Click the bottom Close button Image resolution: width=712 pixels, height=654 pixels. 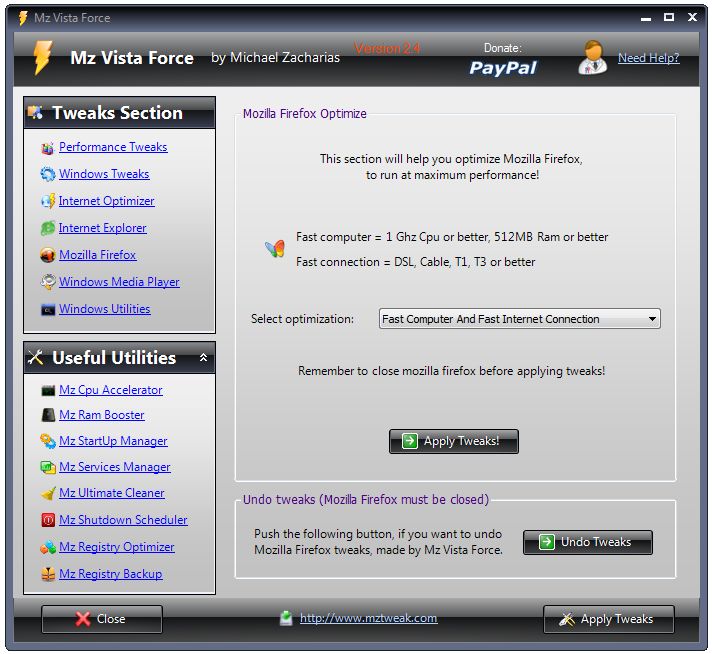click(102, 619)
